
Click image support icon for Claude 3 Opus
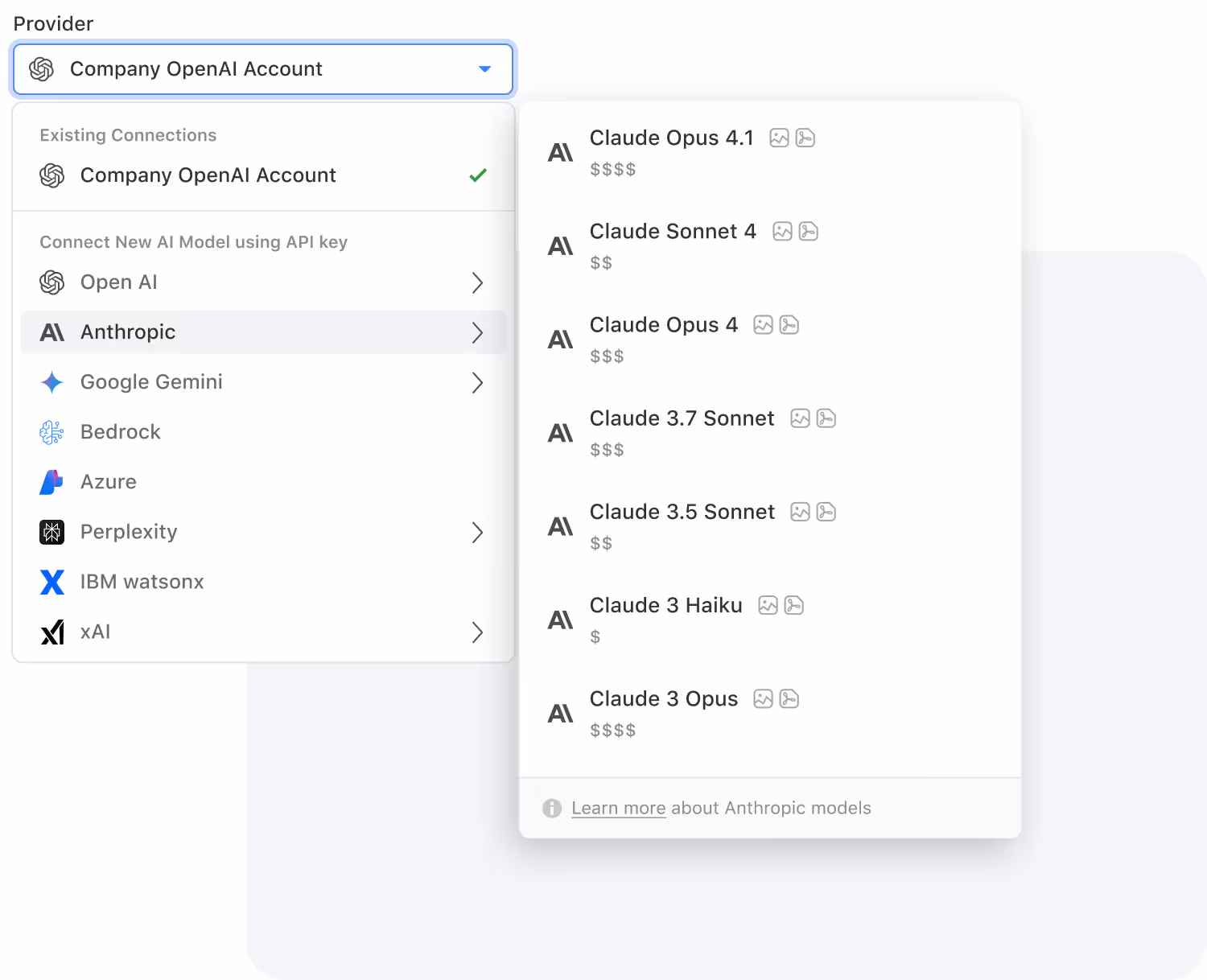click(763, 698)
